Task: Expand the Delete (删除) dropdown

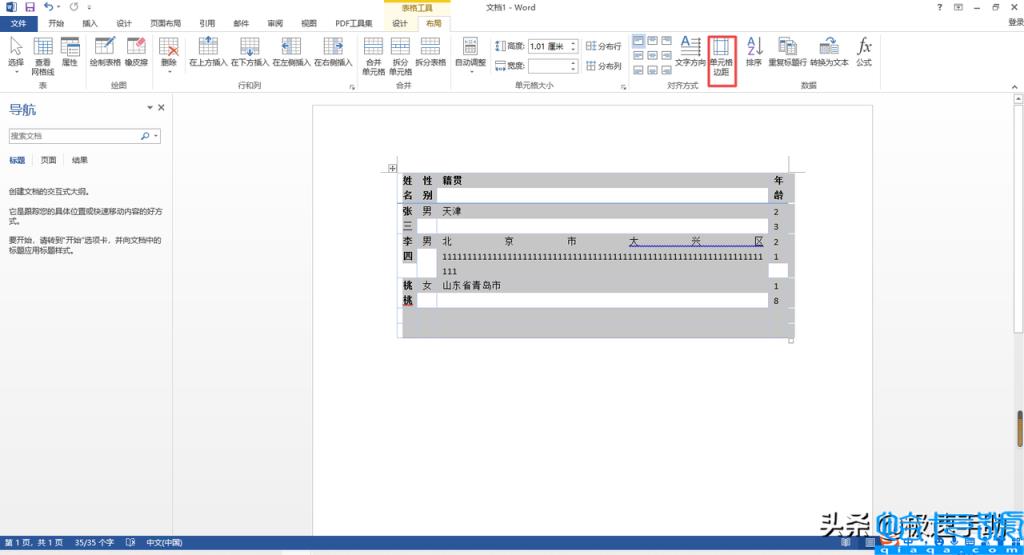Action: tap(169, 55)
